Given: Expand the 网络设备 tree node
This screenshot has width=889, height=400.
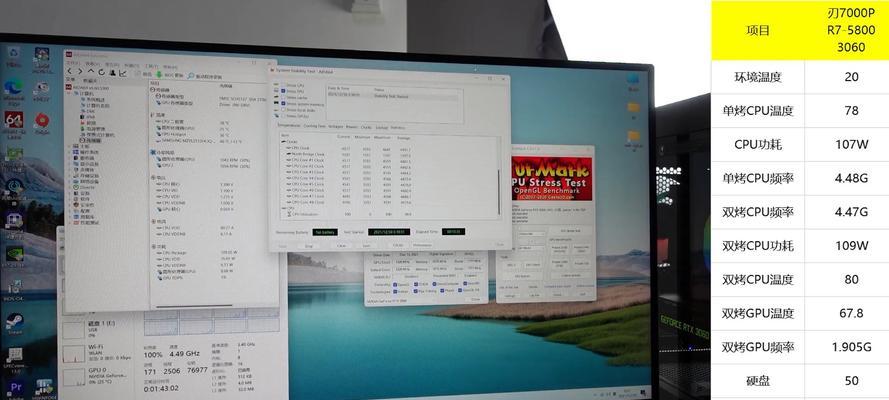Looking at the screenshot, I should 69,181.
